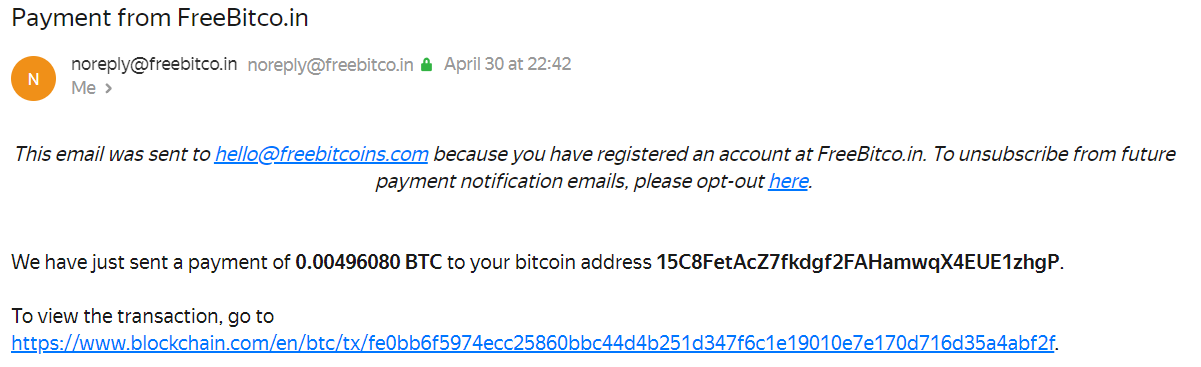Open the blockchain.com transaction URL

tap(533, 343)
